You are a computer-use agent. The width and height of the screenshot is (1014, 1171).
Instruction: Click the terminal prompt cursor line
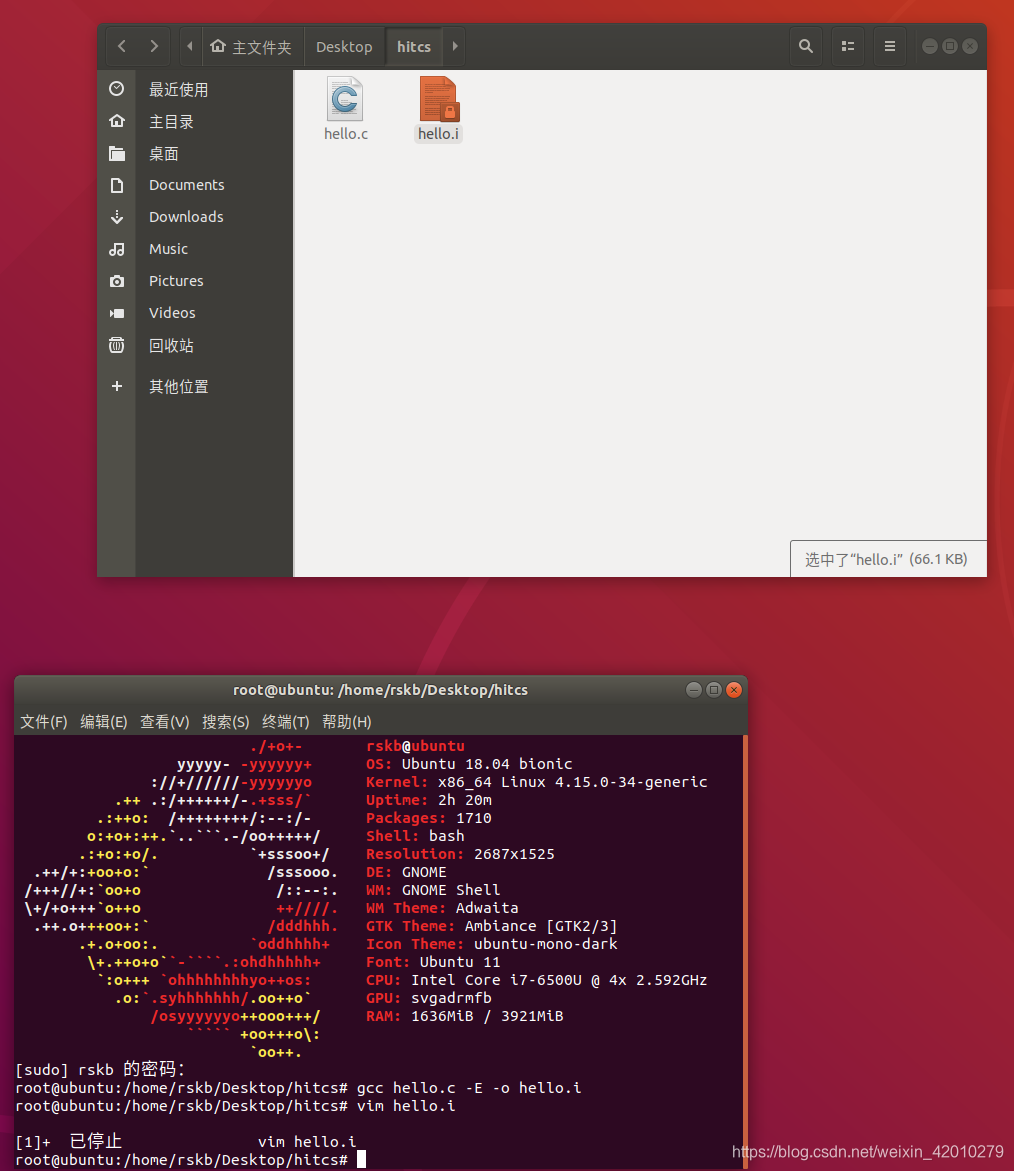[x=190, y=1160]
